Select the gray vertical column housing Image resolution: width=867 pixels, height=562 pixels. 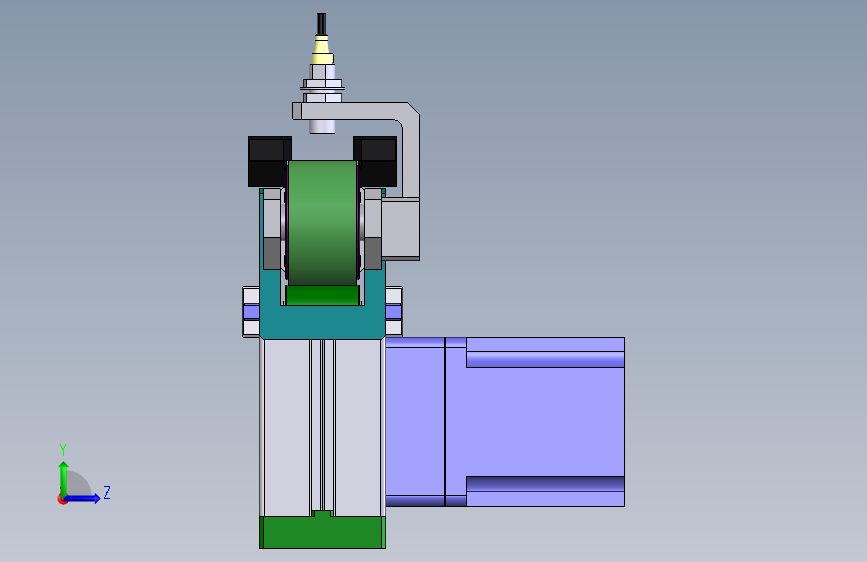pos(322,428)
